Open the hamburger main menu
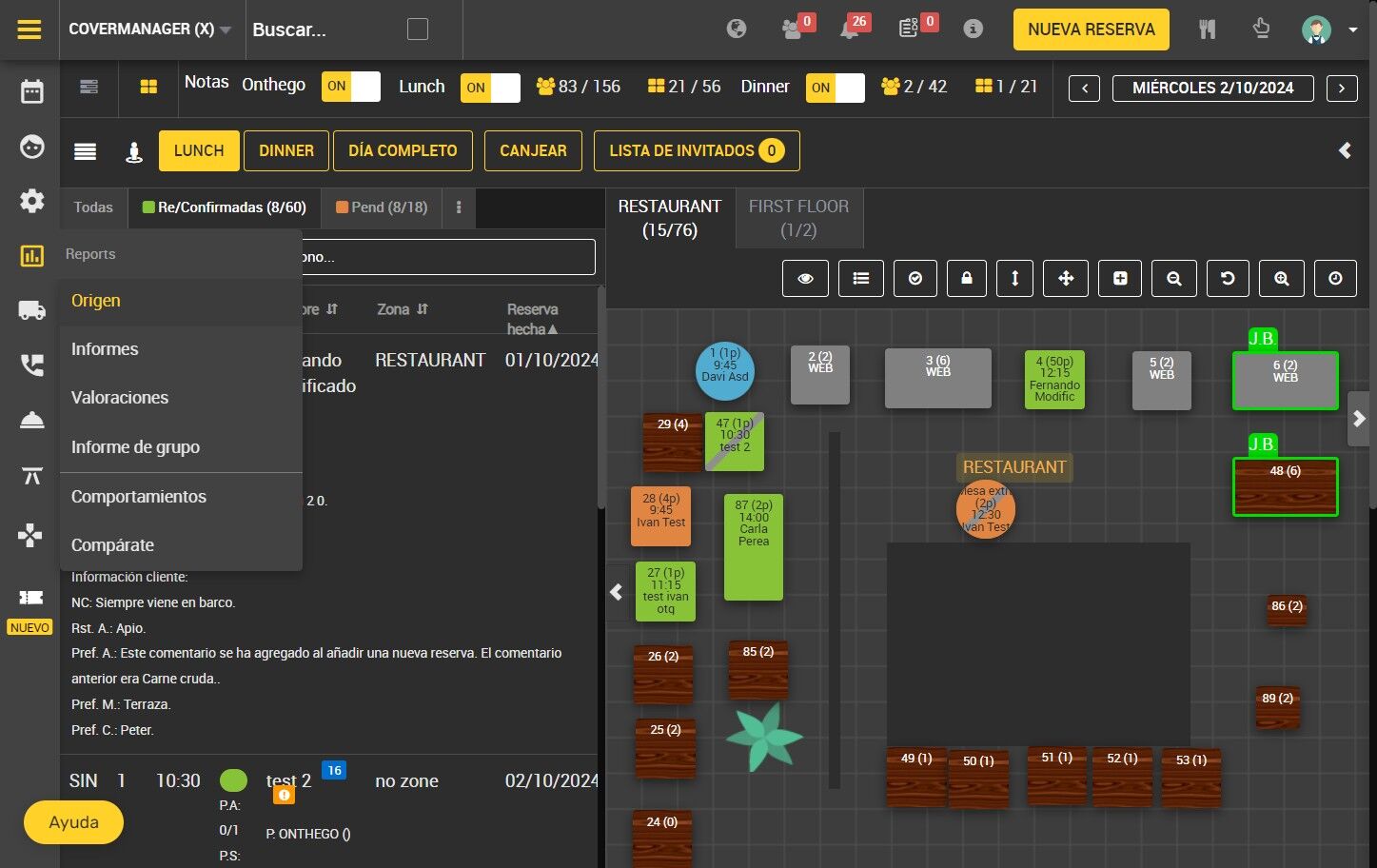The height and width of the screenshot is (868, 1377). pos(30,30)
